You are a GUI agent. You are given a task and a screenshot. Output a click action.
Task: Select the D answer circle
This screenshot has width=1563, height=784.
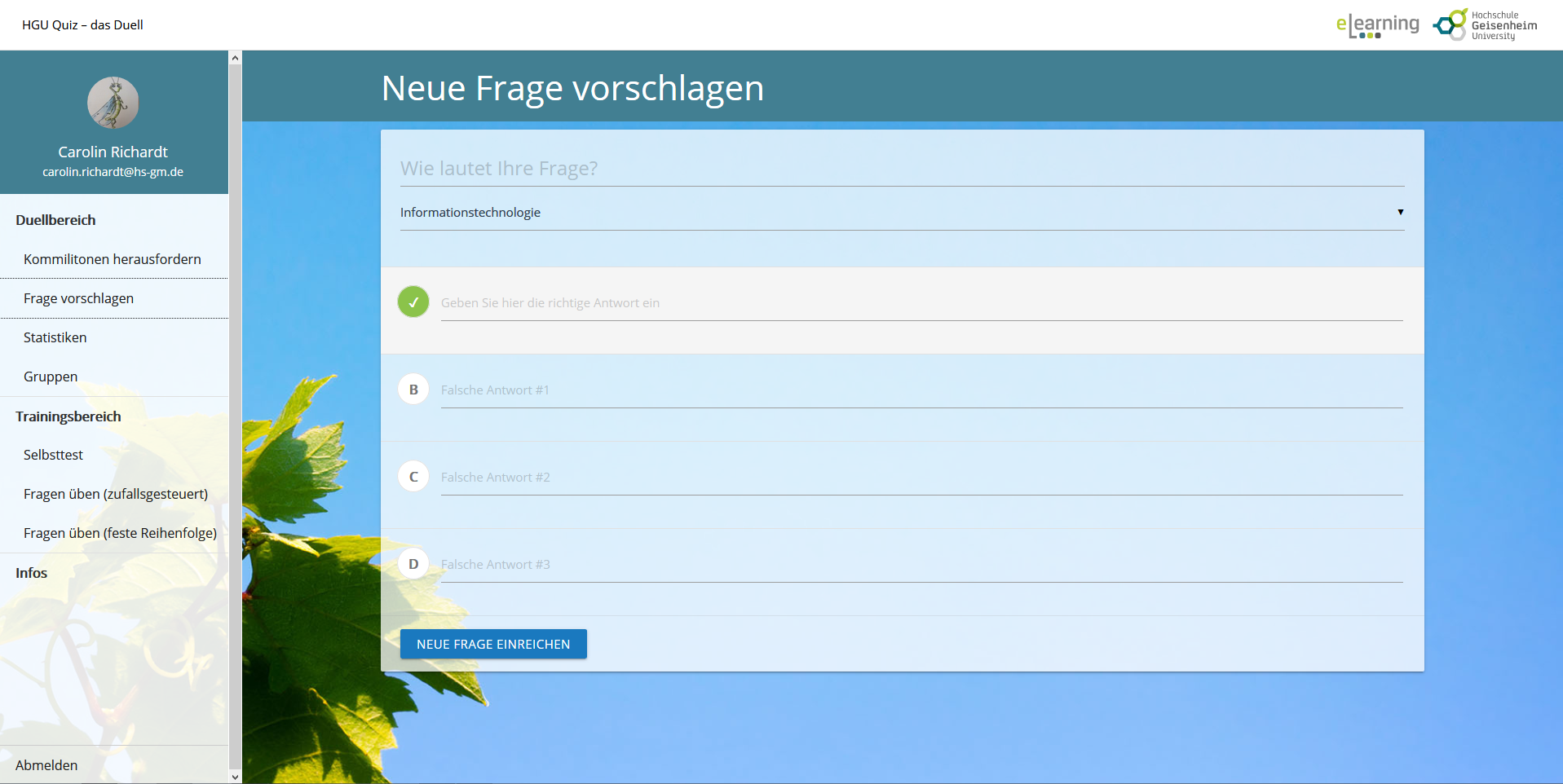(413, 564)
